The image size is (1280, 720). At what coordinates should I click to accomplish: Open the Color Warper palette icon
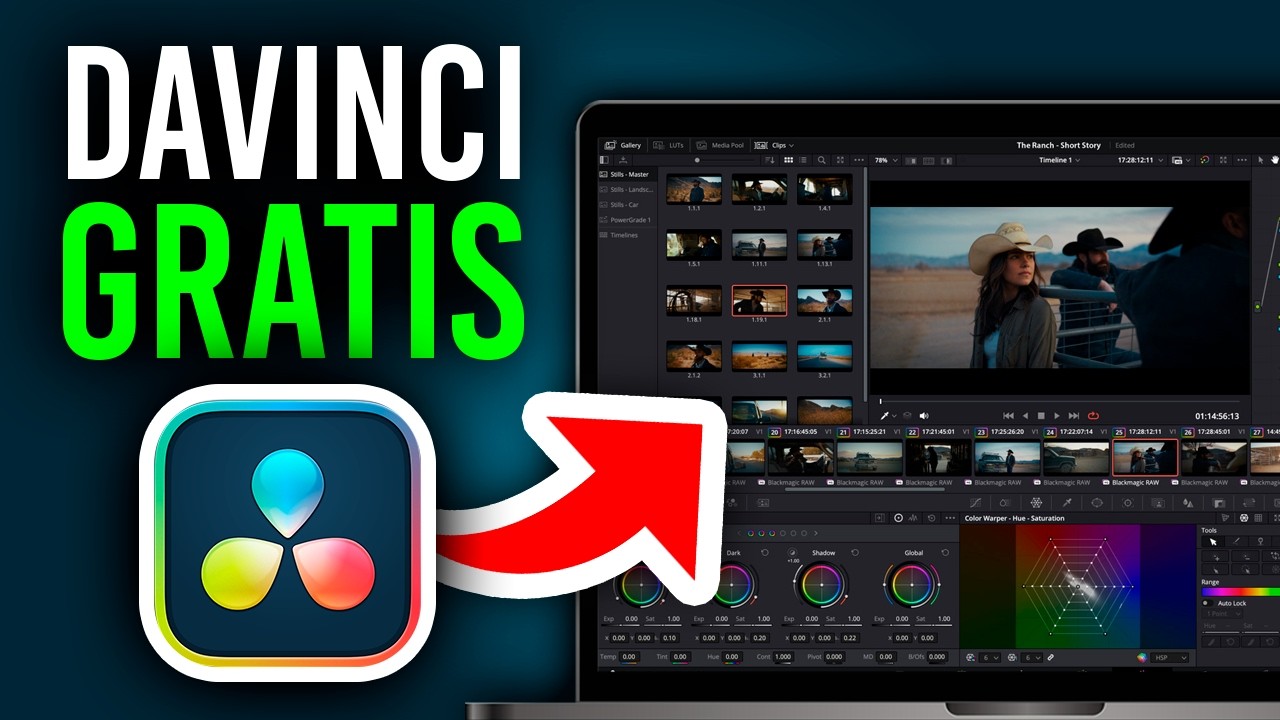click(1036, 502)
